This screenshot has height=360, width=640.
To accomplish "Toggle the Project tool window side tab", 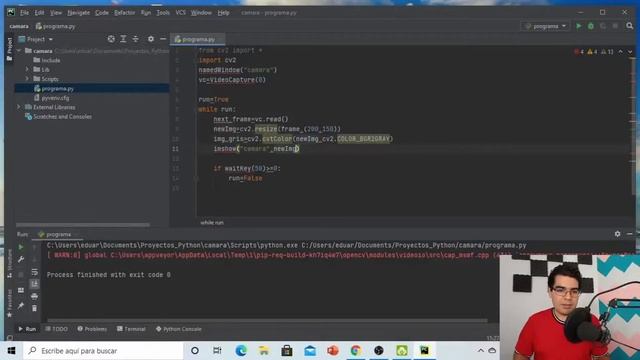I will coord(10,49).
